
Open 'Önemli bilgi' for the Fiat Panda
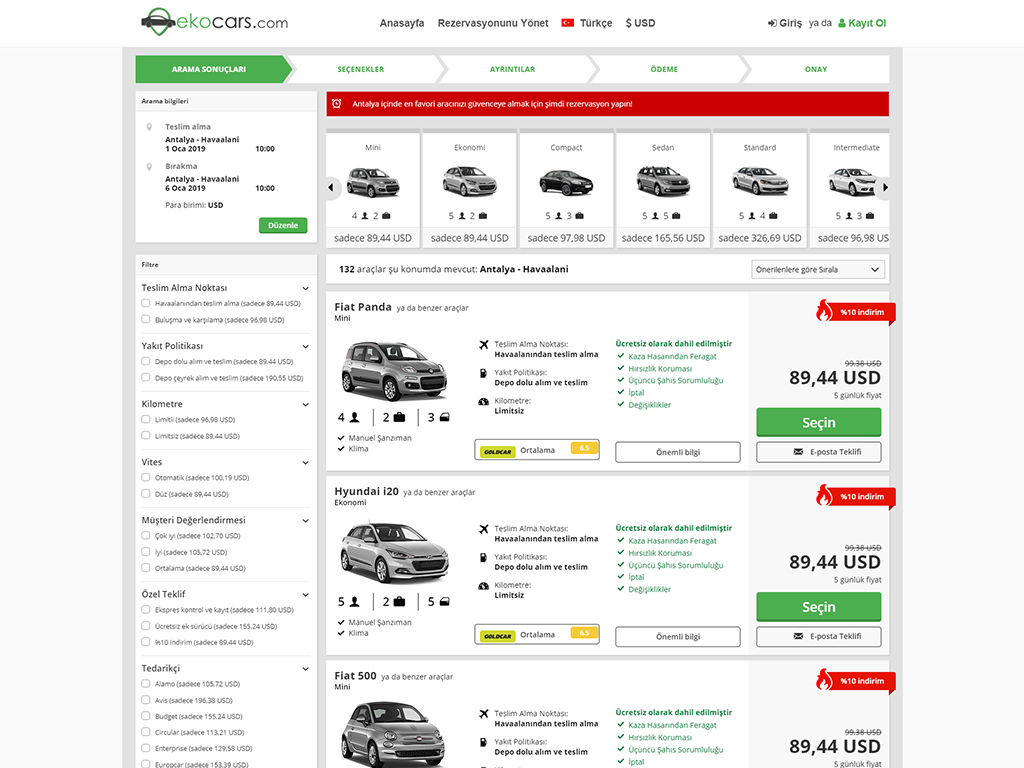[x=678, y=452]
